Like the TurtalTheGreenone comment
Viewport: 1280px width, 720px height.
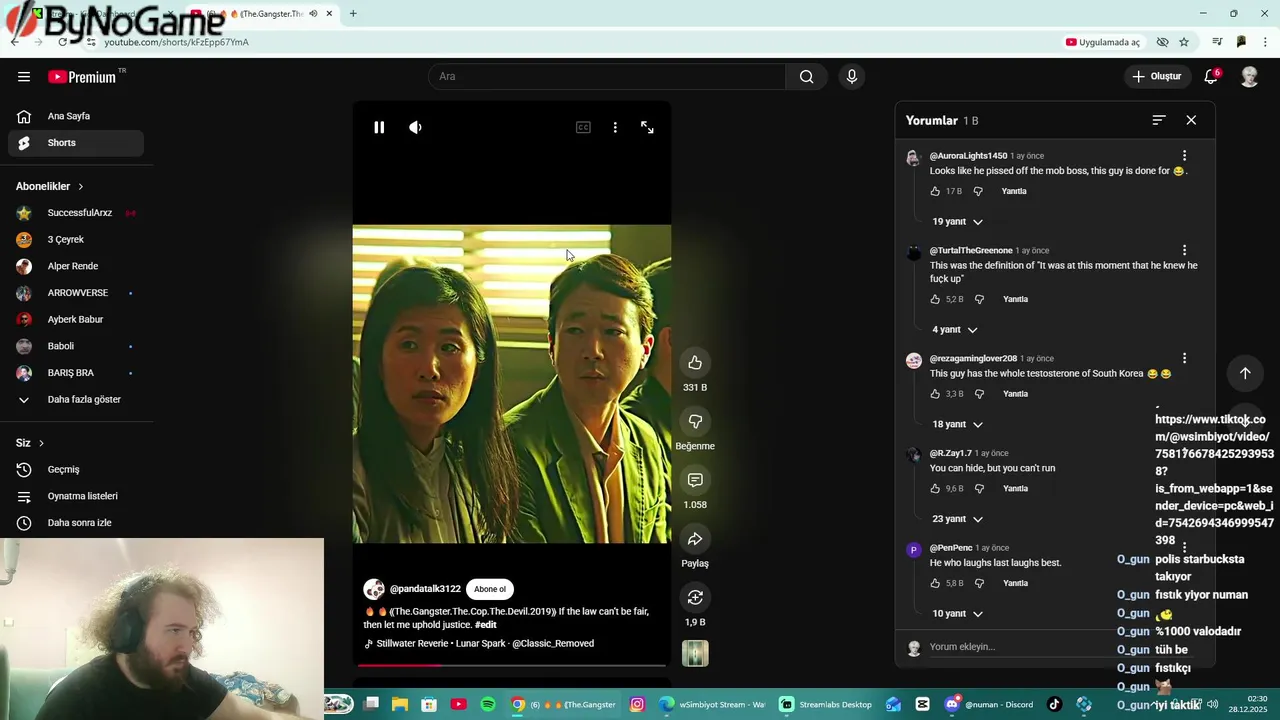point(935,299)
